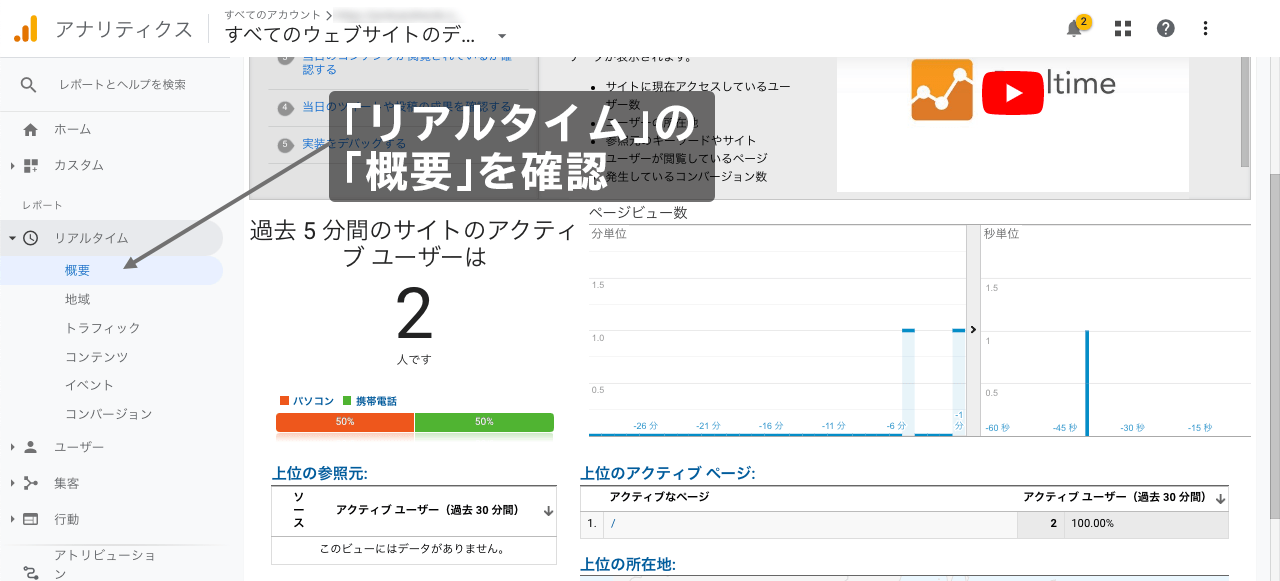Viewport: 1280px width, 581px height.
Task: Open the Help question mark icon
Action: pos(1164,29)
